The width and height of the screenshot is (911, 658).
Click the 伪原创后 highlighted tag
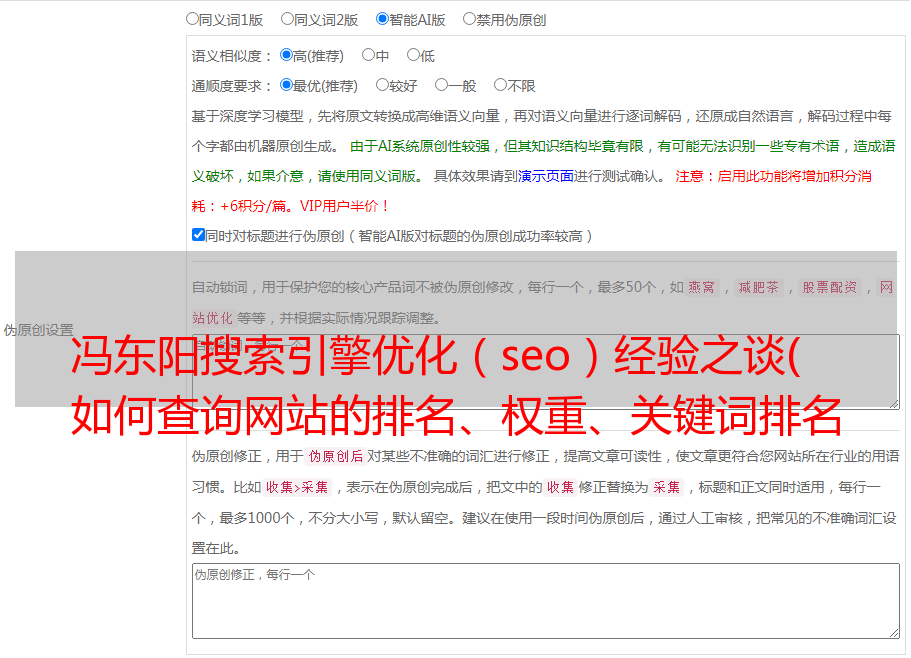coord(336,456)
